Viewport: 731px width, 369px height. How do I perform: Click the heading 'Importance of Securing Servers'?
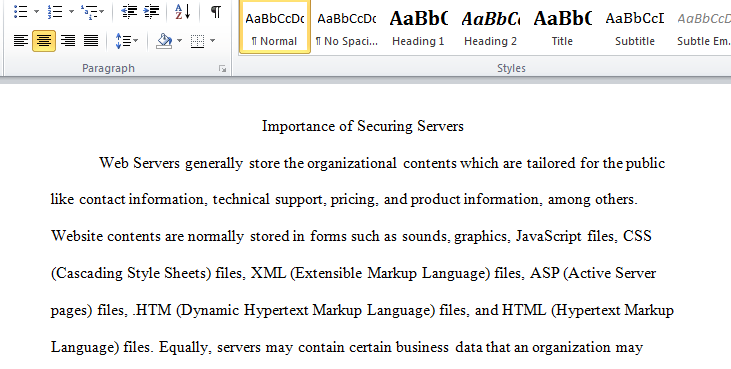(x=363, y=126)
